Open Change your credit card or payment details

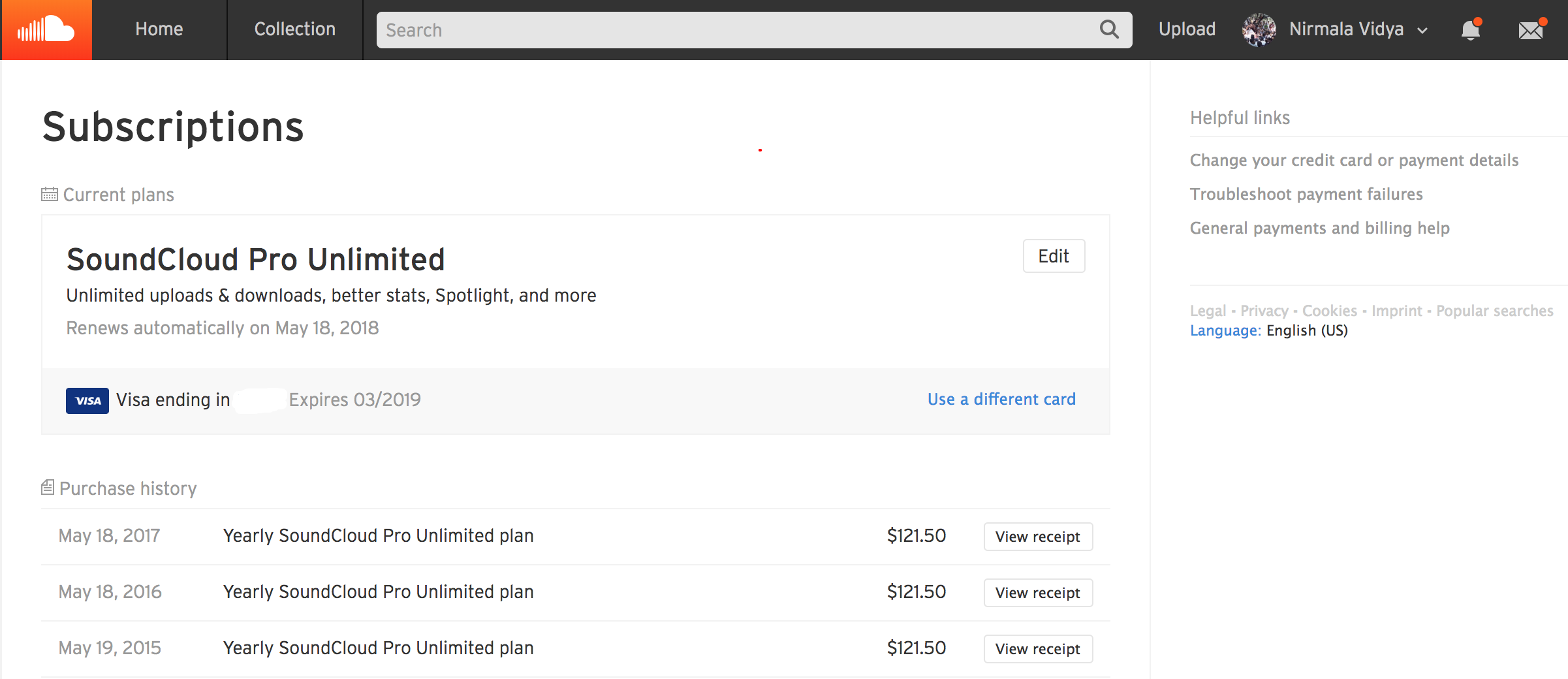[1354, 161]
